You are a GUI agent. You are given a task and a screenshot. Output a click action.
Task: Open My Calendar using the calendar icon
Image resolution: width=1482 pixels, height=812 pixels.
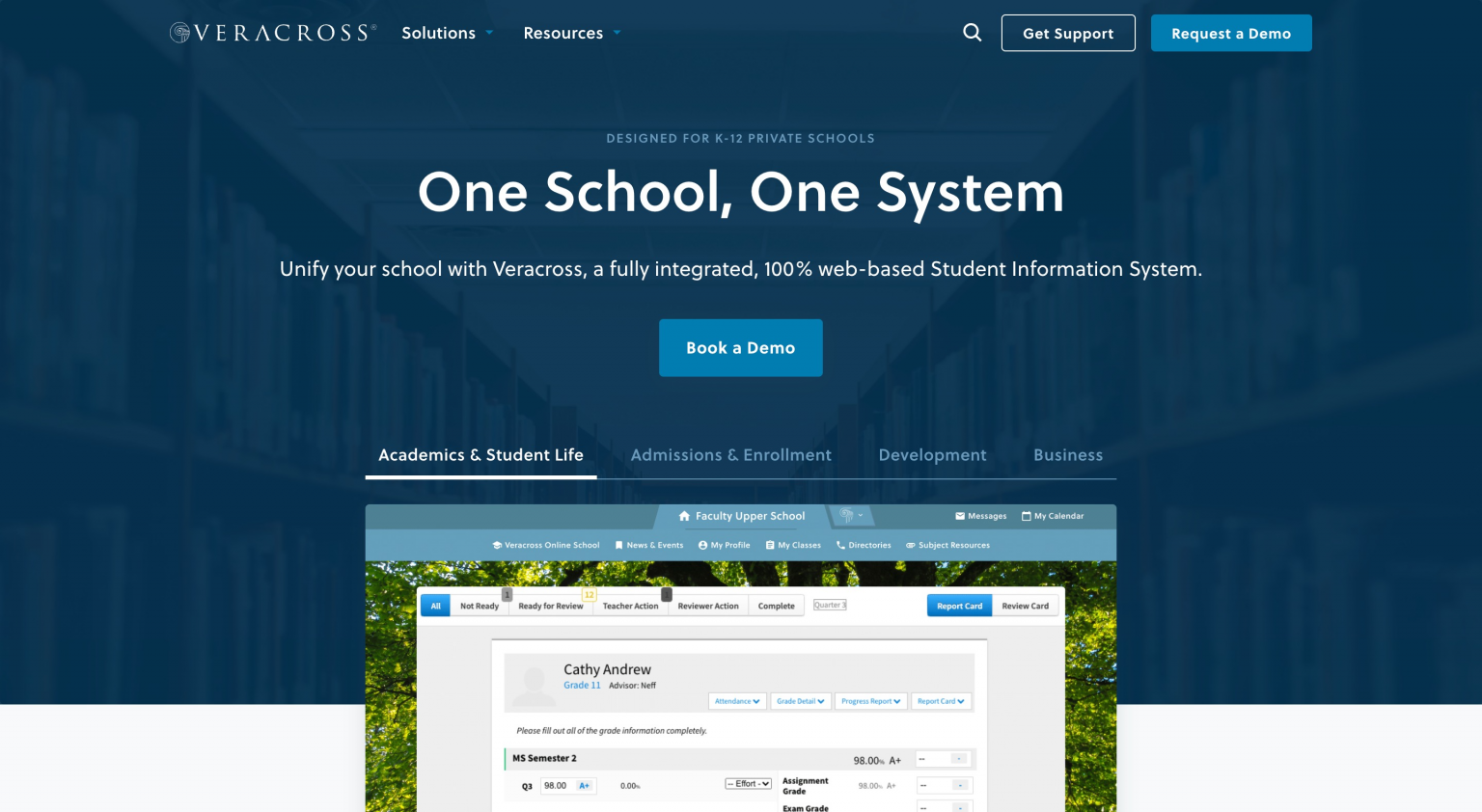click(1026, 516)
